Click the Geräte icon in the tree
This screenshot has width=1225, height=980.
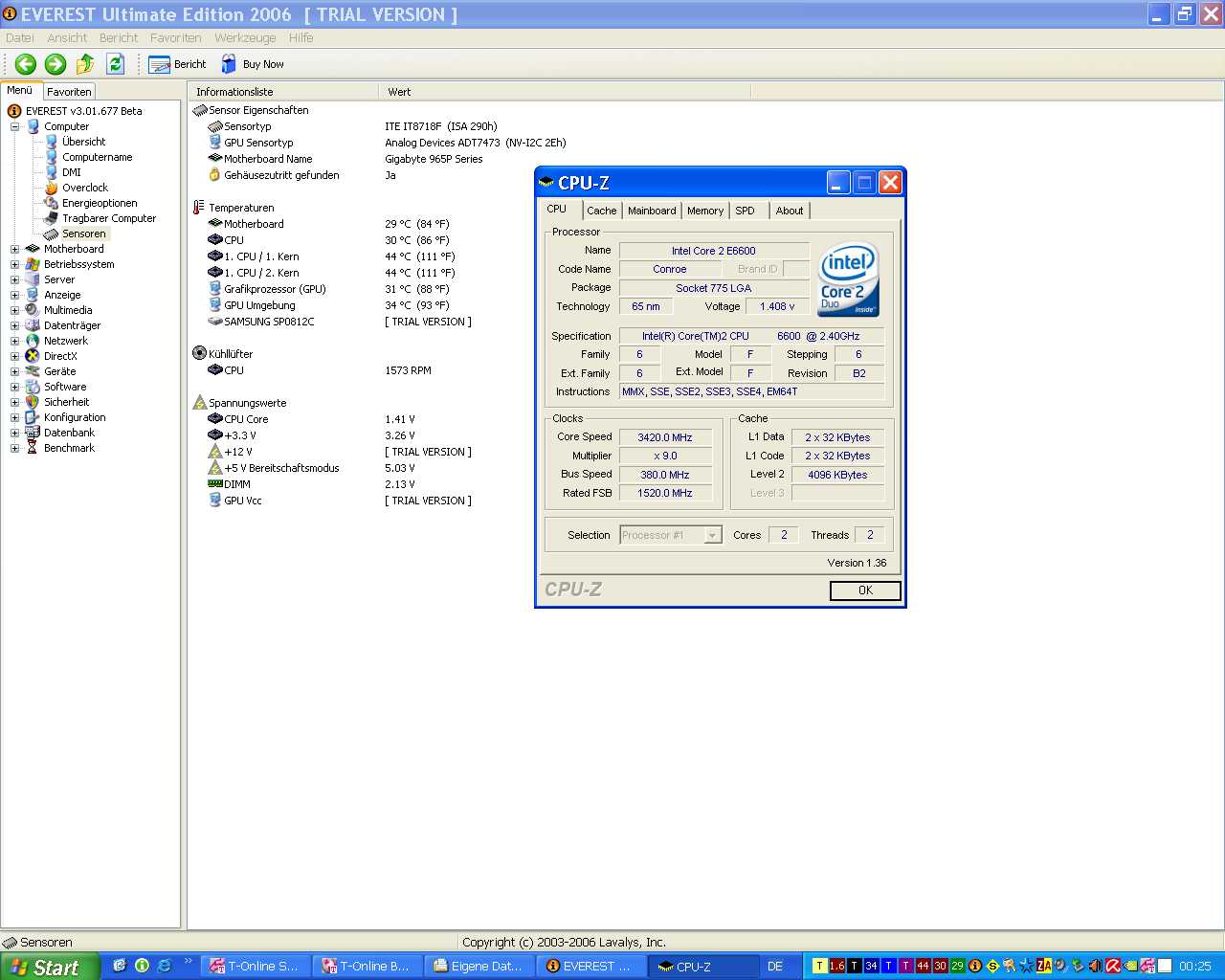(x=33, y=371)
